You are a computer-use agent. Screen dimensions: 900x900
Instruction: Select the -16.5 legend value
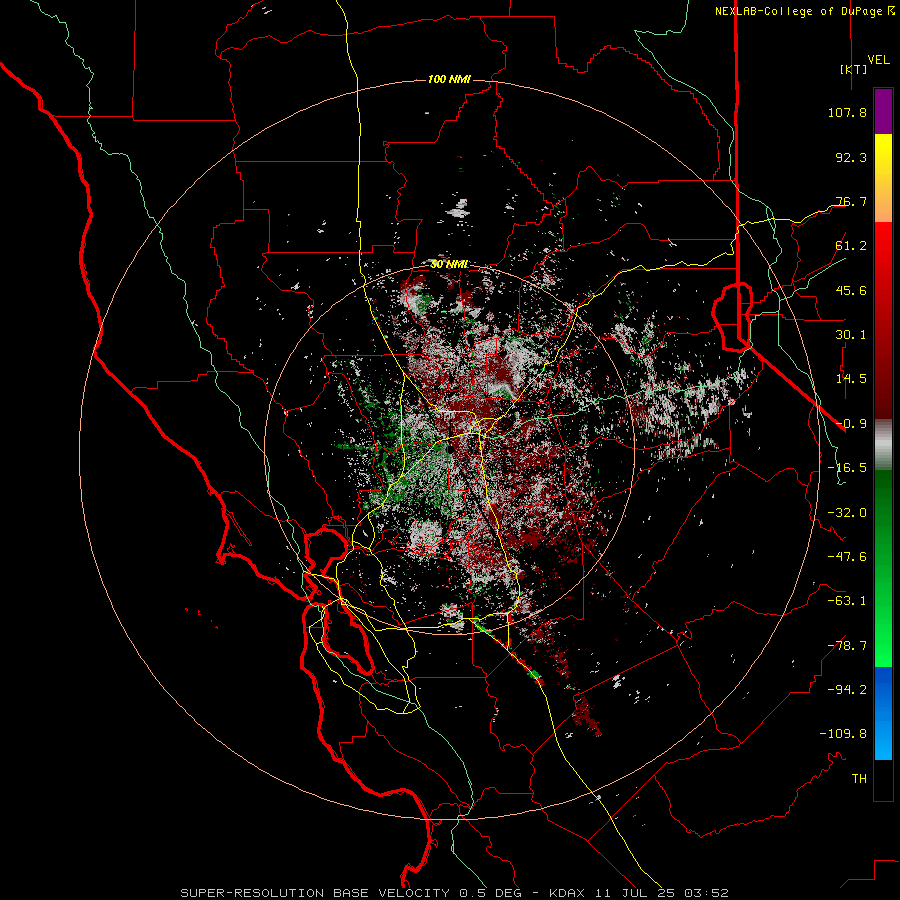(847, 468)
